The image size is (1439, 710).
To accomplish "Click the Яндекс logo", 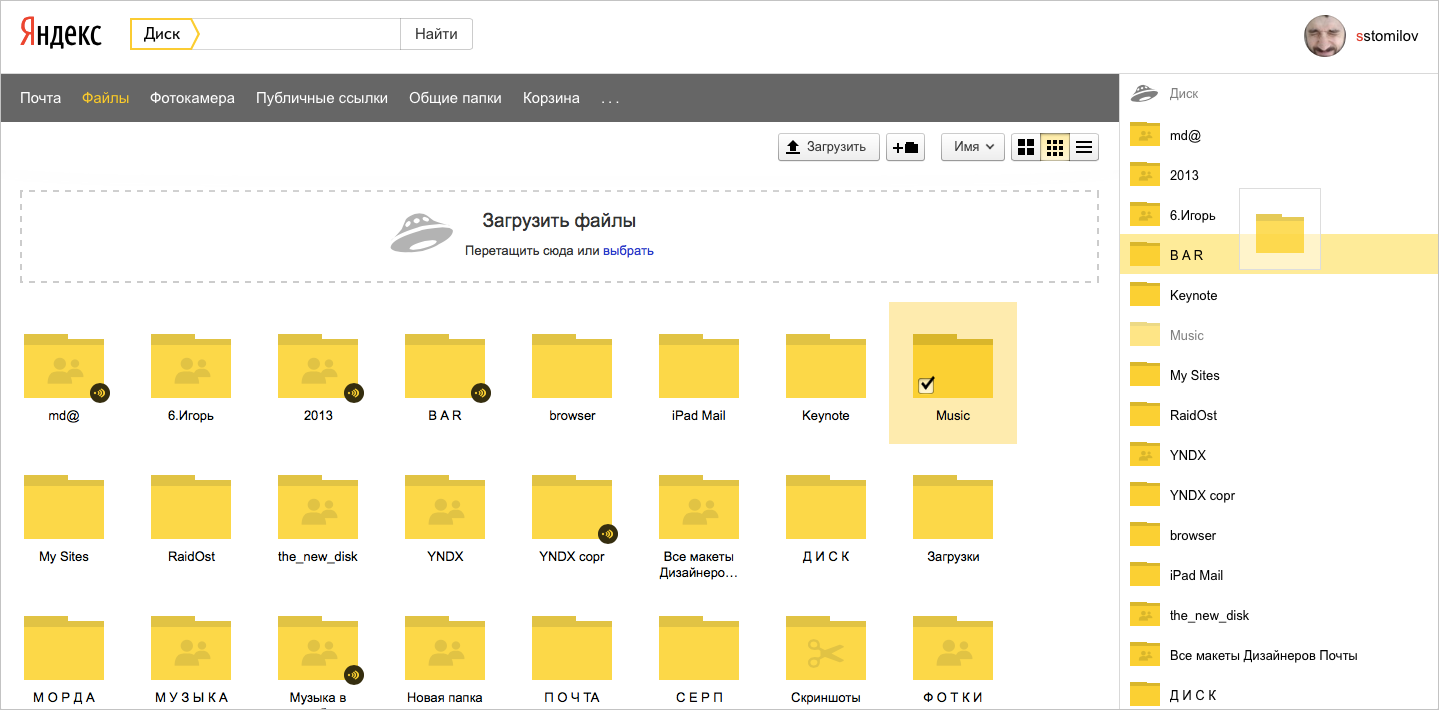I will click(61, 34).
